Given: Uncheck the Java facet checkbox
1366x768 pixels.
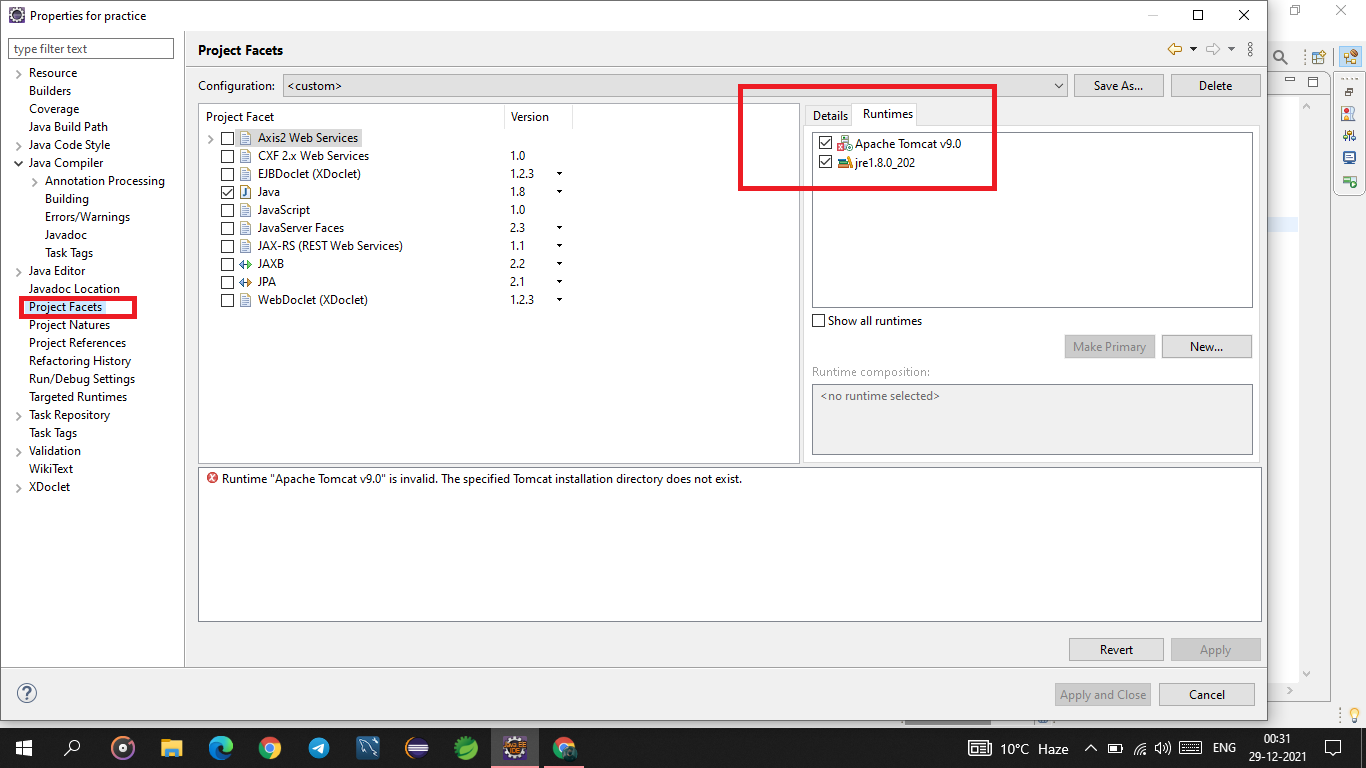Looking at the screenshot, I should [227, 192].
